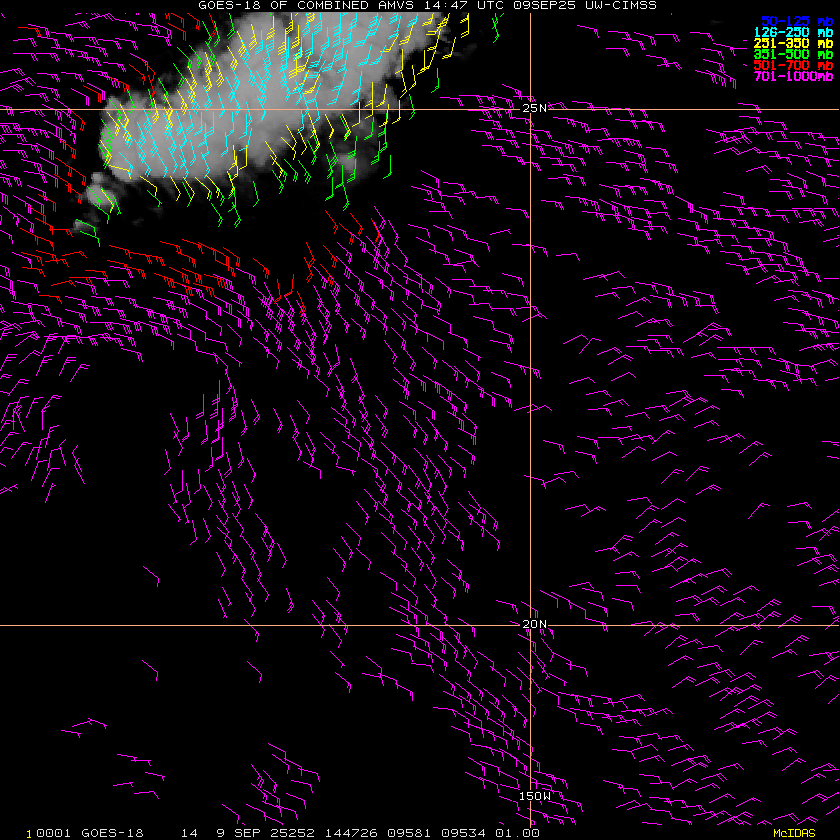Click the 20N latitude label
Screen dimensions: 840x840
pos(535,624)
